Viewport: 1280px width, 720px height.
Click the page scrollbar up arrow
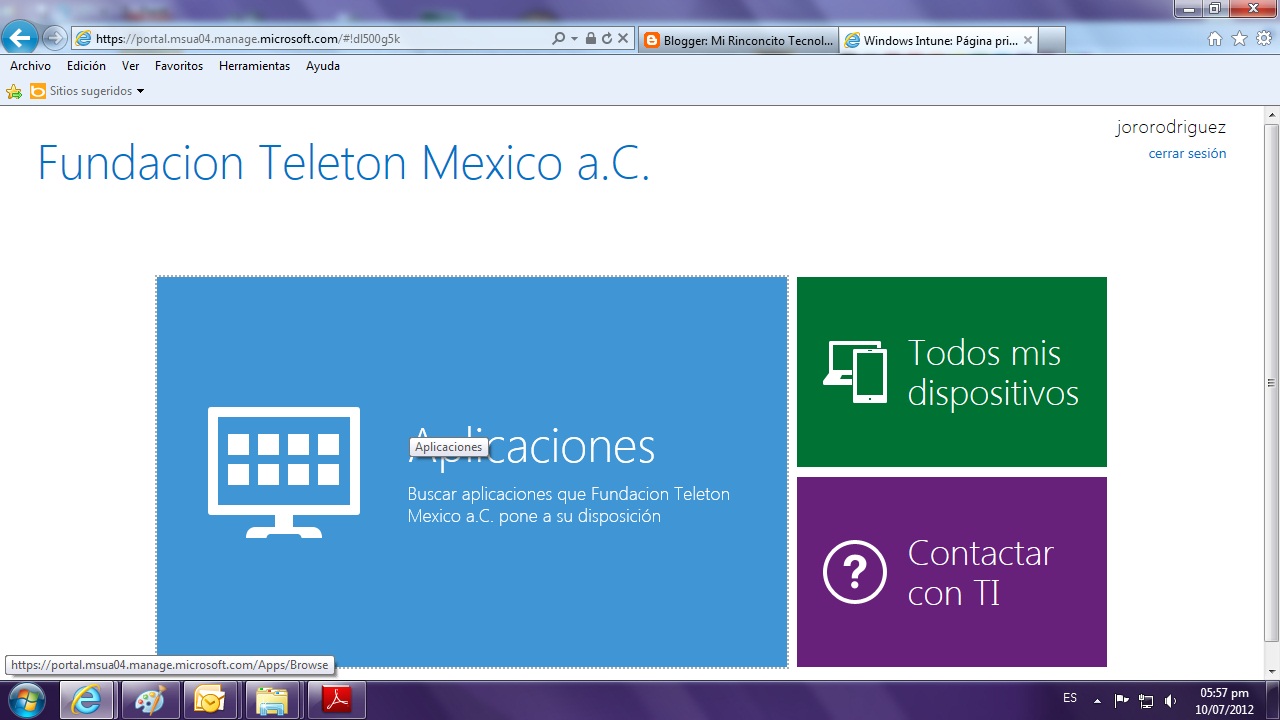1271,114
